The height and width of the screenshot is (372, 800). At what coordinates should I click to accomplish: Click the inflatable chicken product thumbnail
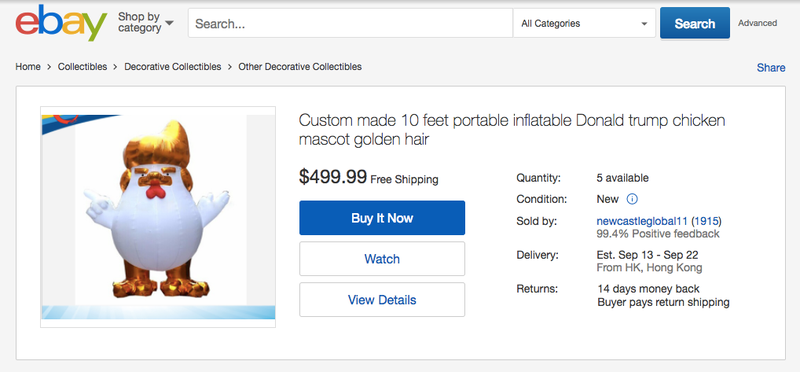tap(158, 217)
